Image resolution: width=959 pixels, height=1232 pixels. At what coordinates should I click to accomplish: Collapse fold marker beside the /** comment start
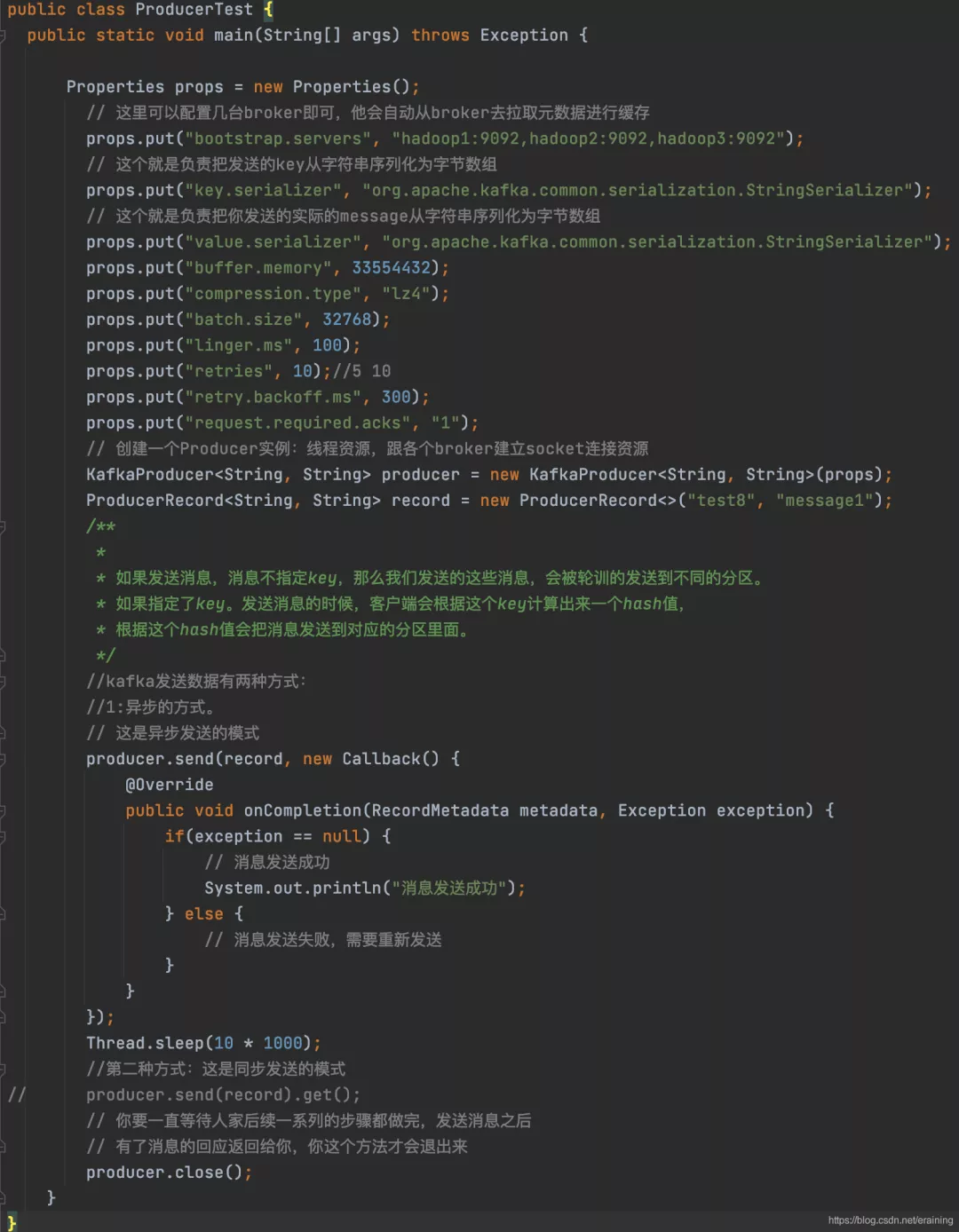coord(3,527)
